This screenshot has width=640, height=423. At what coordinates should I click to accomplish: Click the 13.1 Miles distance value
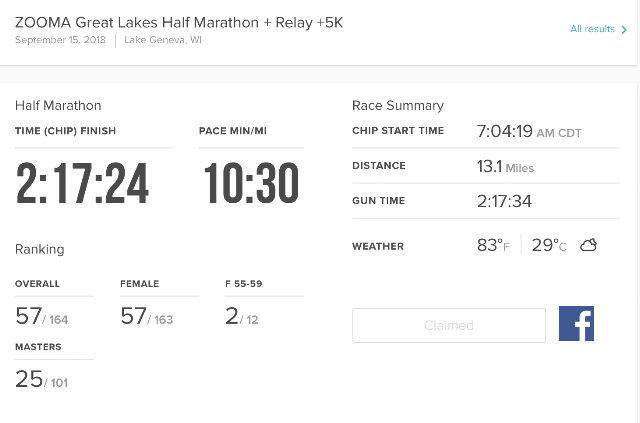(x=505, y=167)
